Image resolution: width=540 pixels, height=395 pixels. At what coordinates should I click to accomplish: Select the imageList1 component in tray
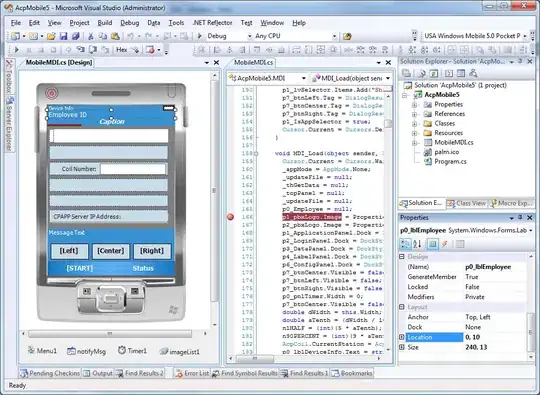point(180,352)
